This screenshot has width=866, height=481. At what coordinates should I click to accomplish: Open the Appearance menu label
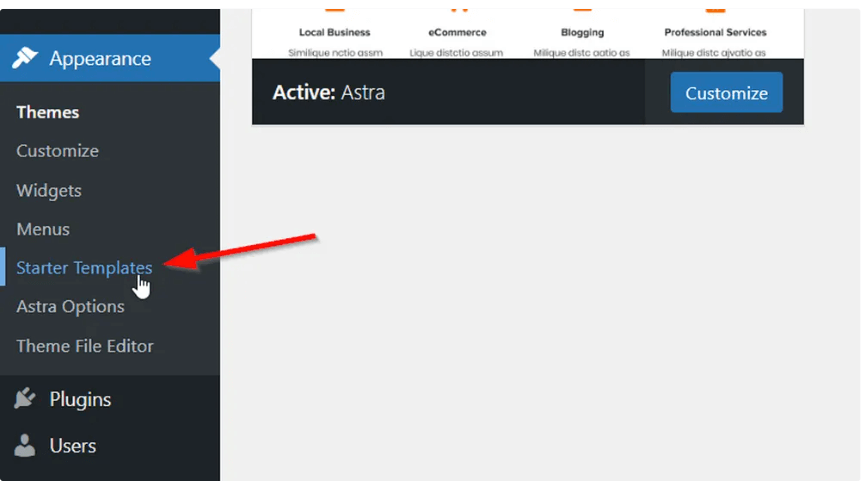tap(100, 59)
